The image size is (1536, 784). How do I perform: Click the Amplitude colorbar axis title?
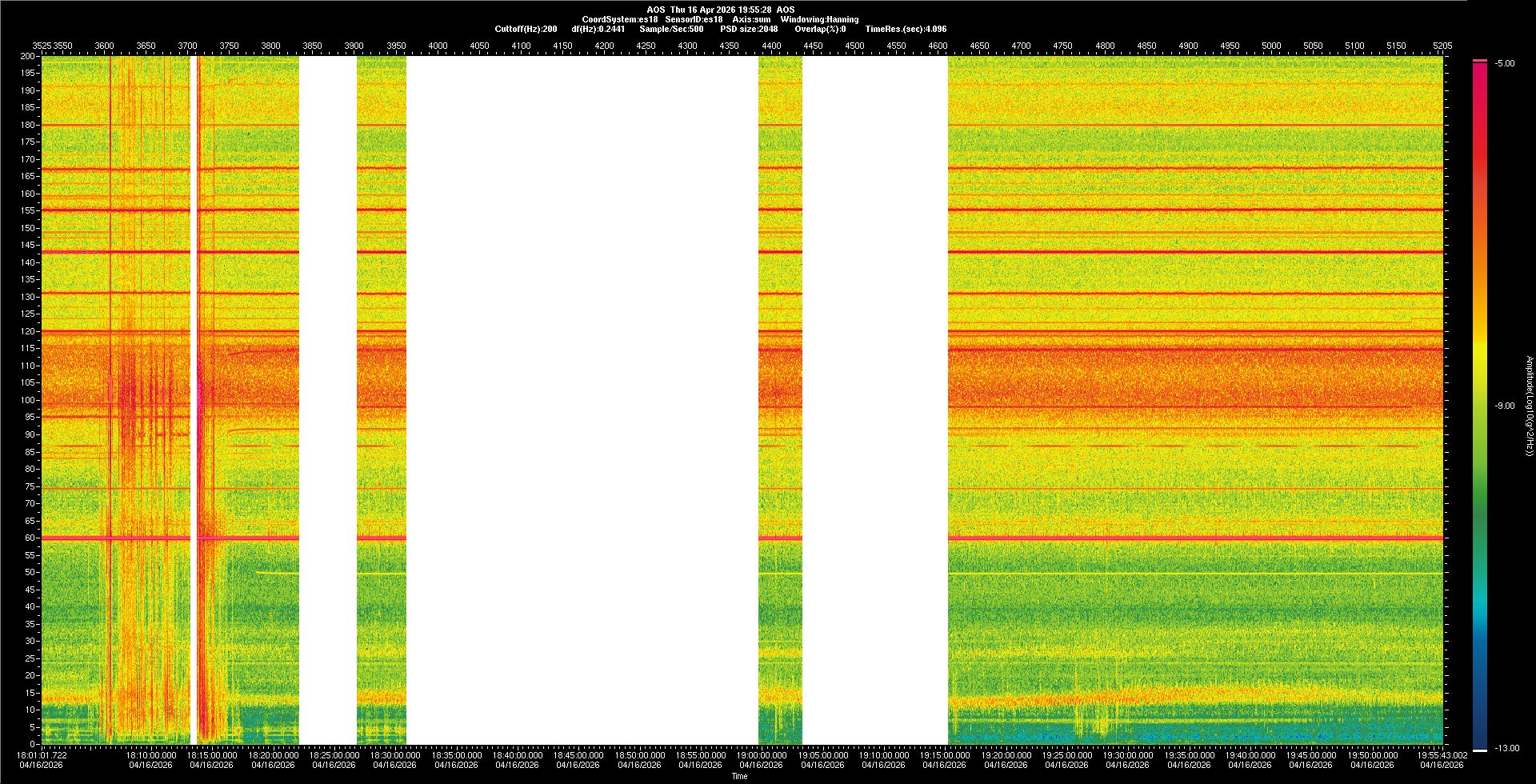point(1529,406)
